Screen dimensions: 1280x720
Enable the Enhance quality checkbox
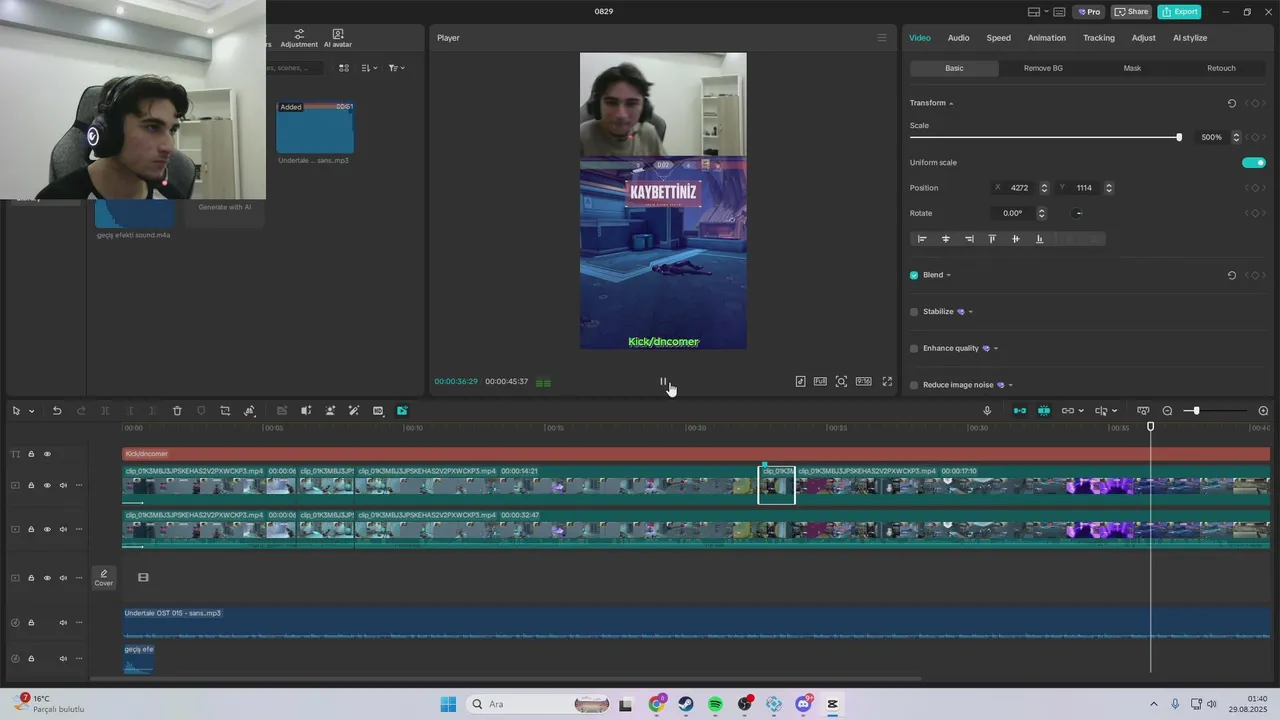pyautogui.click(x=914, y=348)
